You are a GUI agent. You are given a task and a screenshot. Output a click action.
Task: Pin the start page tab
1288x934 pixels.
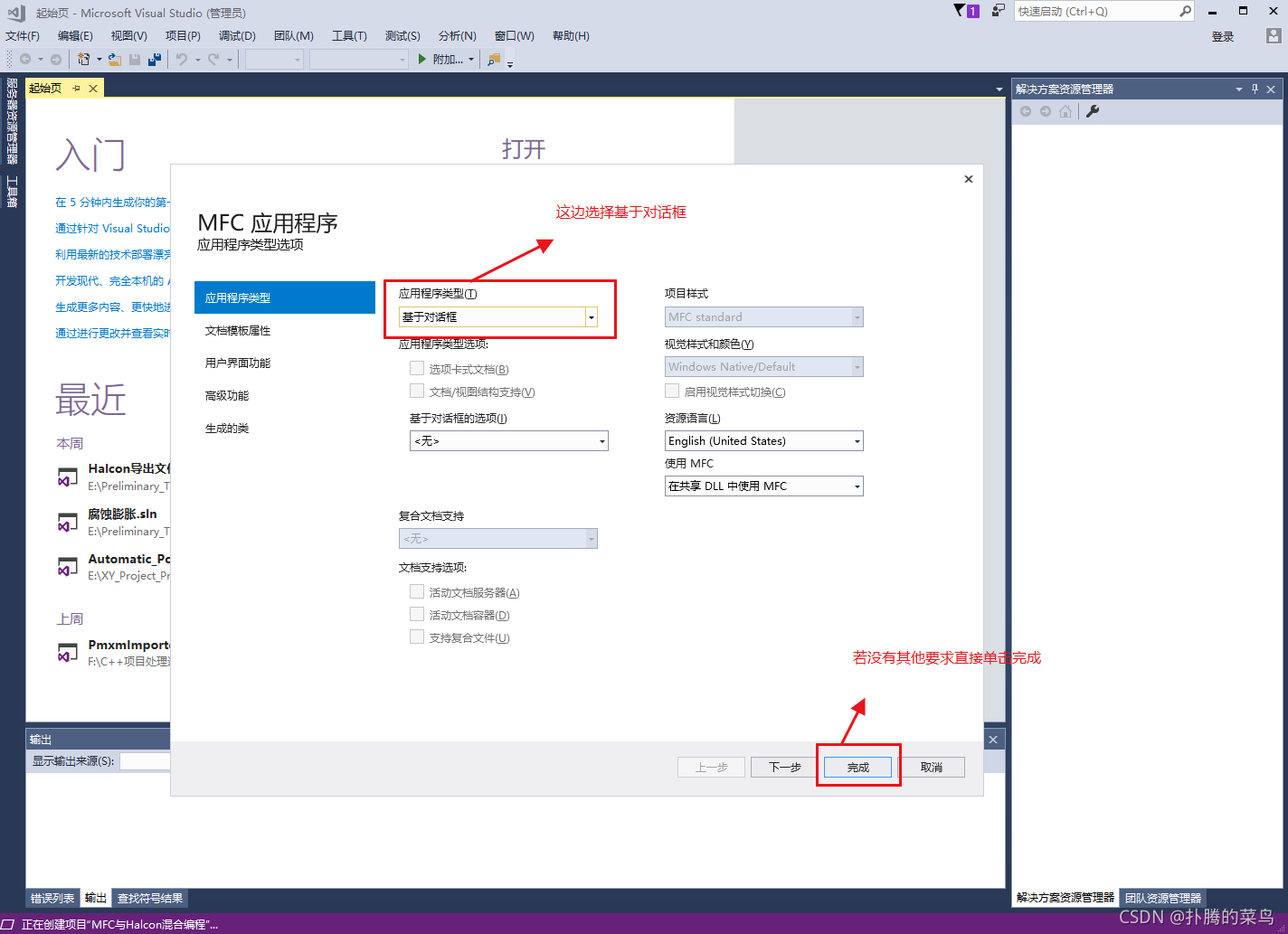(x=77, y=89)
